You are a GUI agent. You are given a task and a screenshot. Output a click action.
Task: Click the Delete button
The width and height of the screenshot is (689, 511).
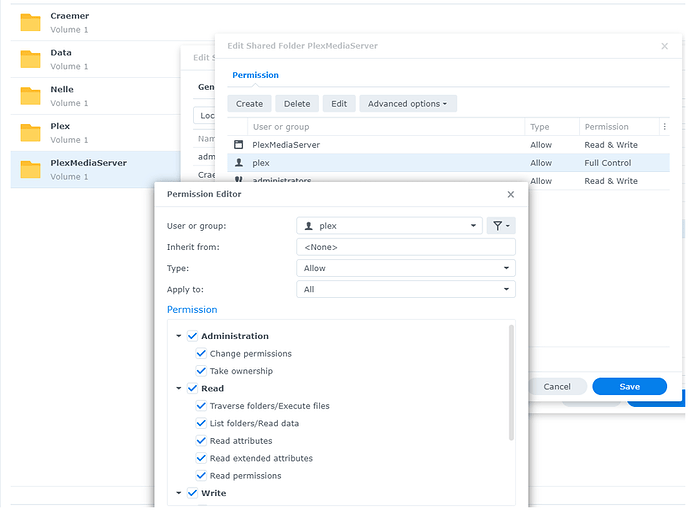pyautogui.click(x=297, y=104)
